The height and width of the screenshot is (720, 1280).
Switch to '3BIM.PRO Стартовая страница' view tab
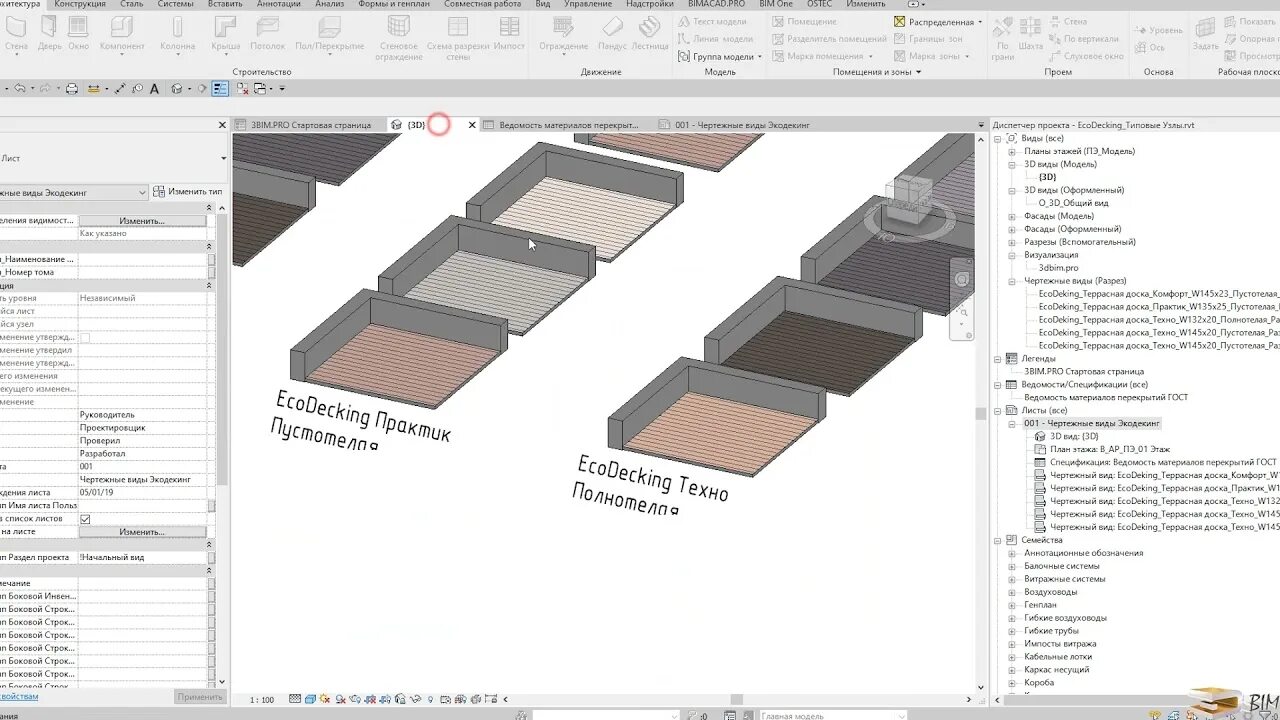pyautogui.click(x=309, y=125)
